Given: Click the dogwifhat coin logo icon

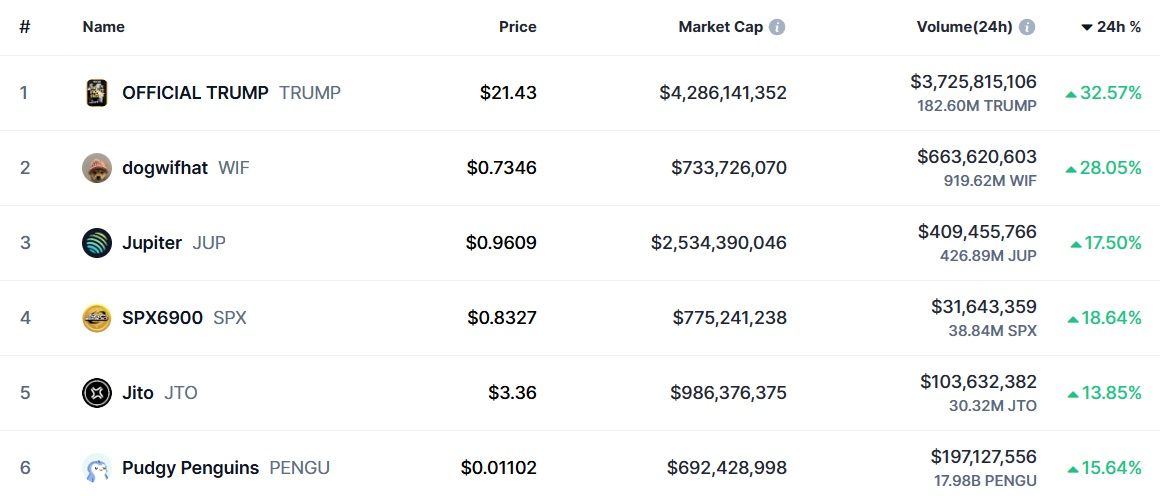Looking at the screenshot, I should tap(96, 168).
